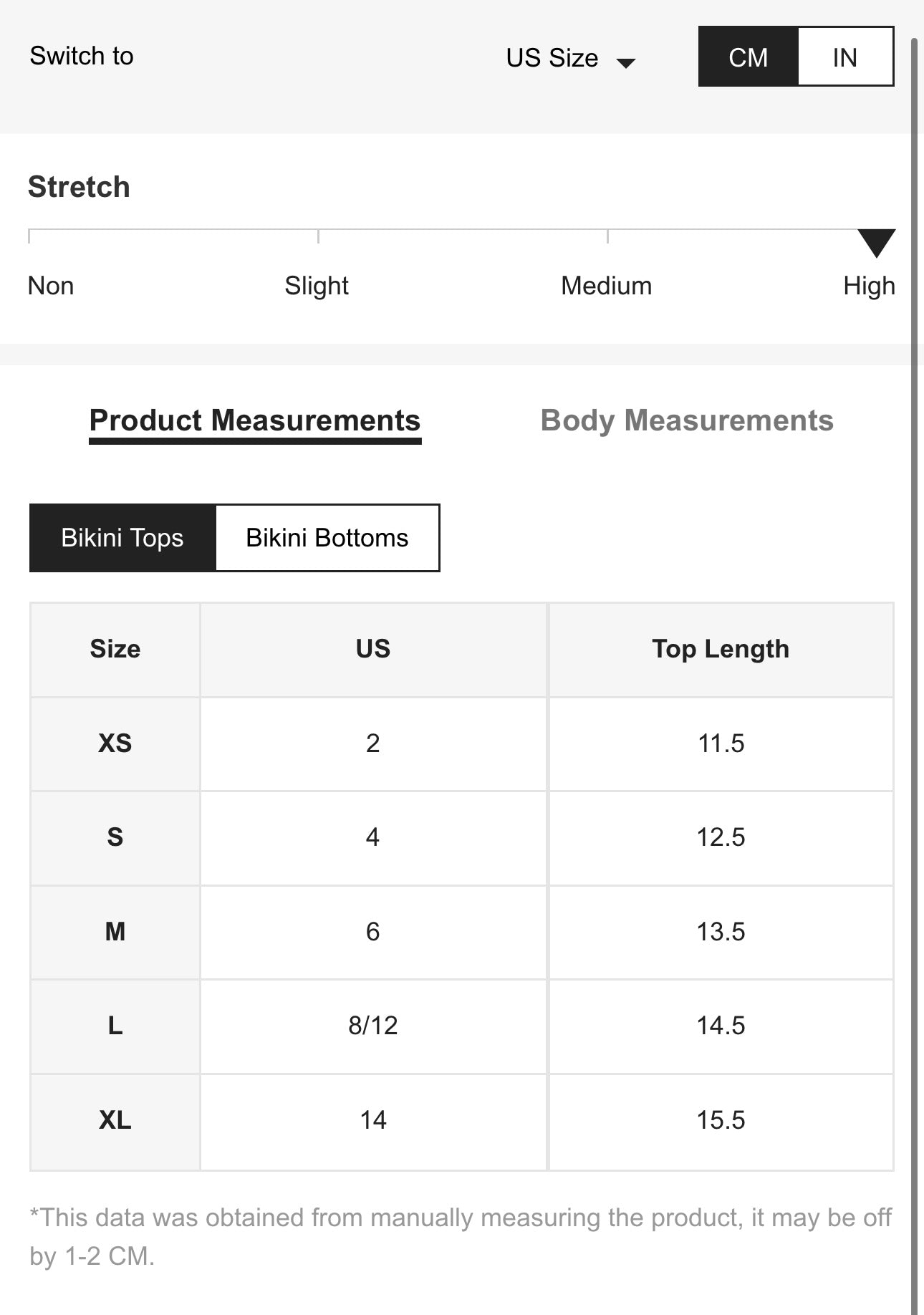Click the Medium stretch label
Viewport: 924px width, 1315px height.
coord(606,286)
